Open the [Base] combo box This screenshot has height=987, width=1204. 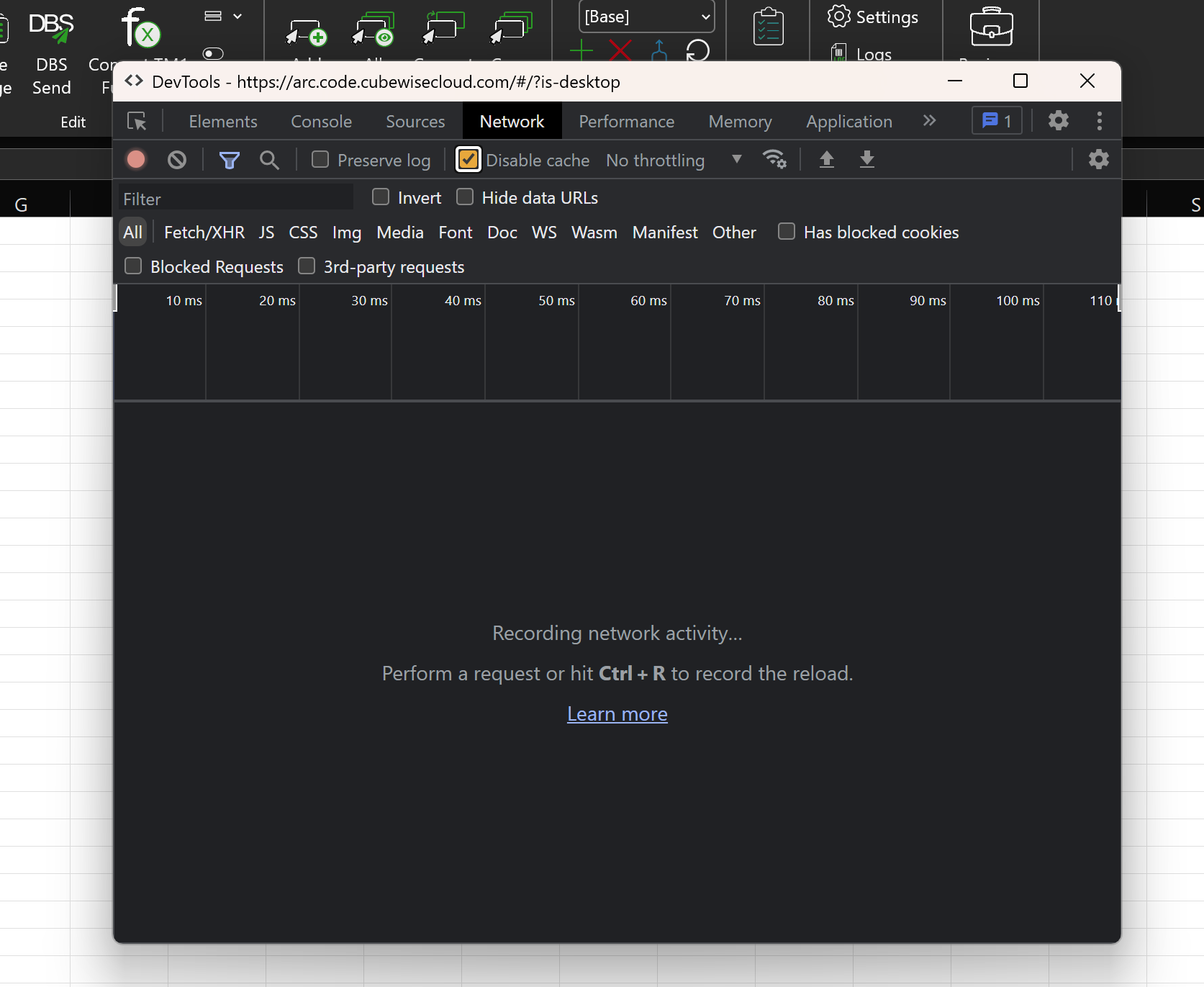tap(646, 17)
